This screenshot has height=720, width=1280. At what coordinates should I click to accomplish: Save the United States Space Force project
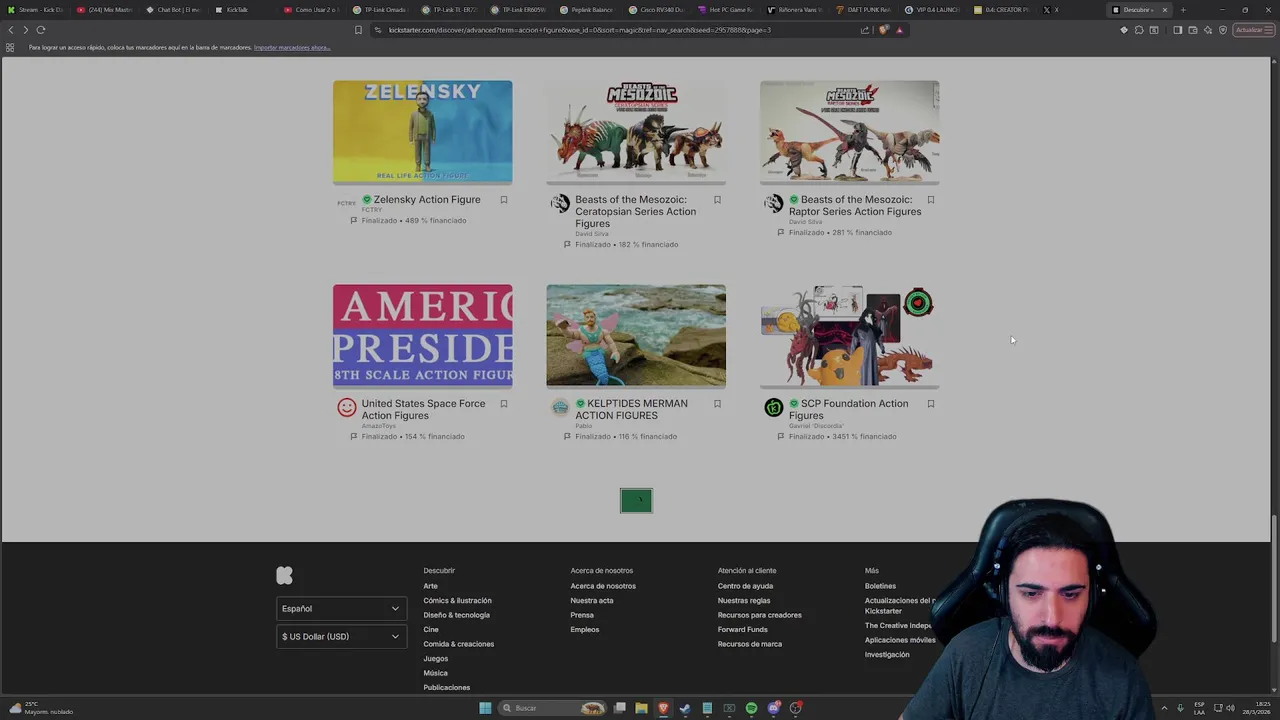[x=504, y=404]
